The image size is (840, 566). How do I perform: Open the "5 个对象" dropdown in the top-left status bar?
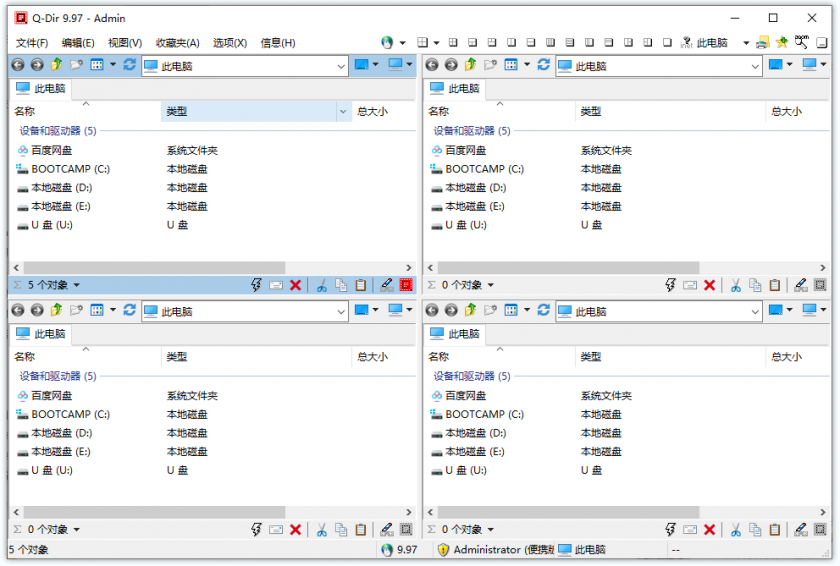[76, 286]
